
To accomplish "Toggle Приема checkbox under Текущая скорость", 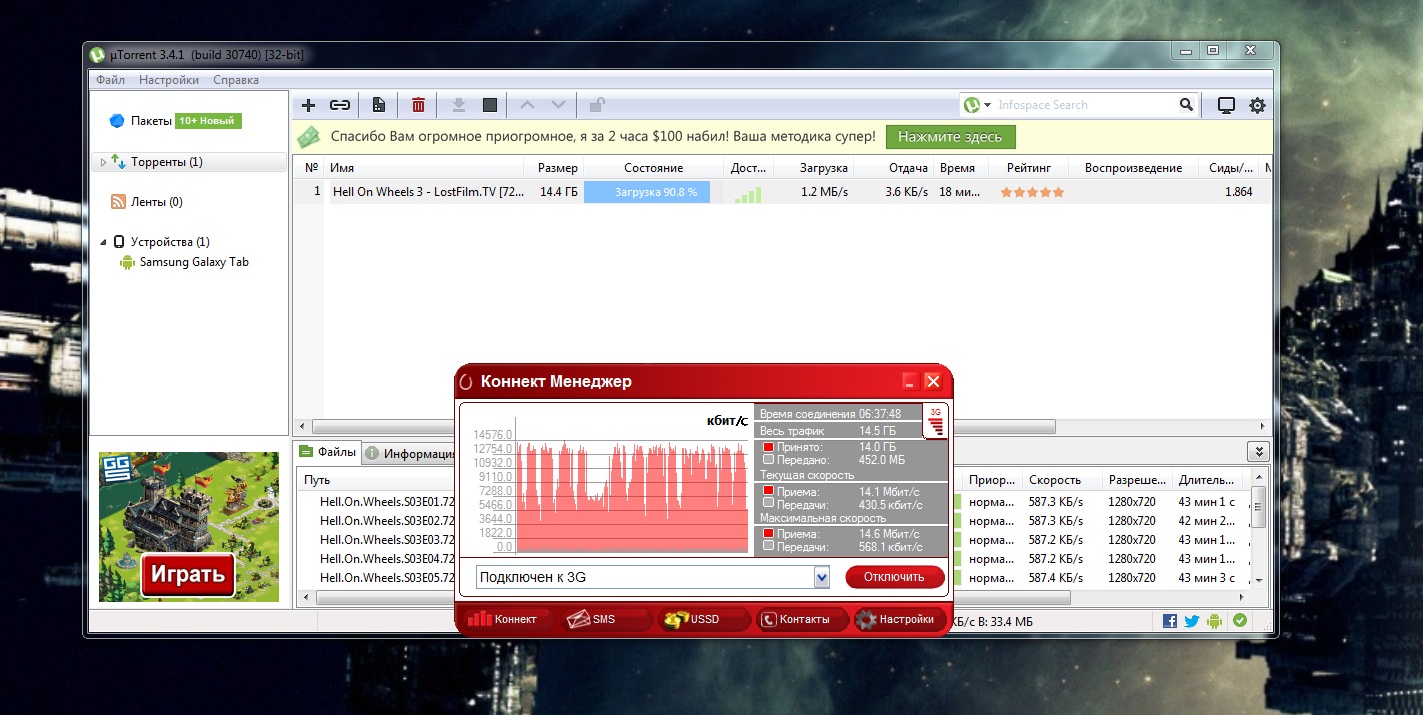I will (x=768, y=491).
